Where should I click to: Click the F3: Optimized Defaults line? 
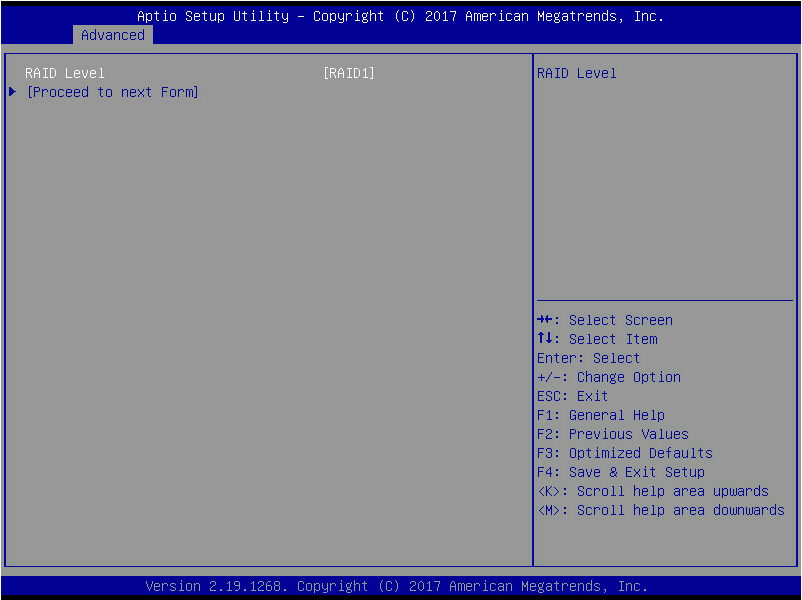coord(625,453)
